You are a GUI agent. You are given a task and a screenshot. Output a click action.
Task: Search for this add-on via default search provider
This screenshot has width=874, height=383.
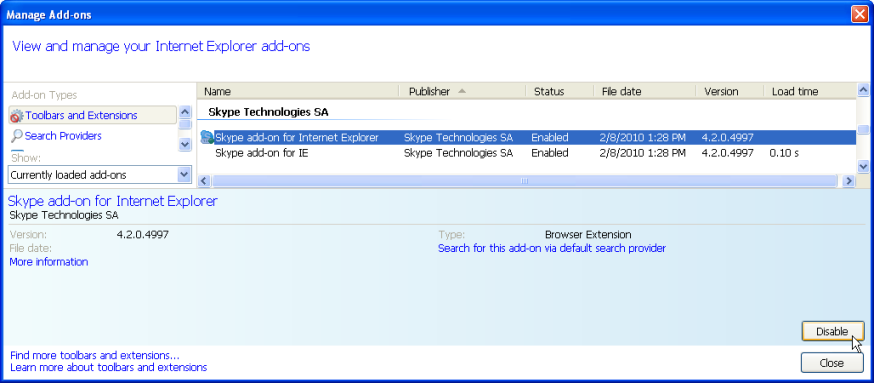(x=552, y=248)
